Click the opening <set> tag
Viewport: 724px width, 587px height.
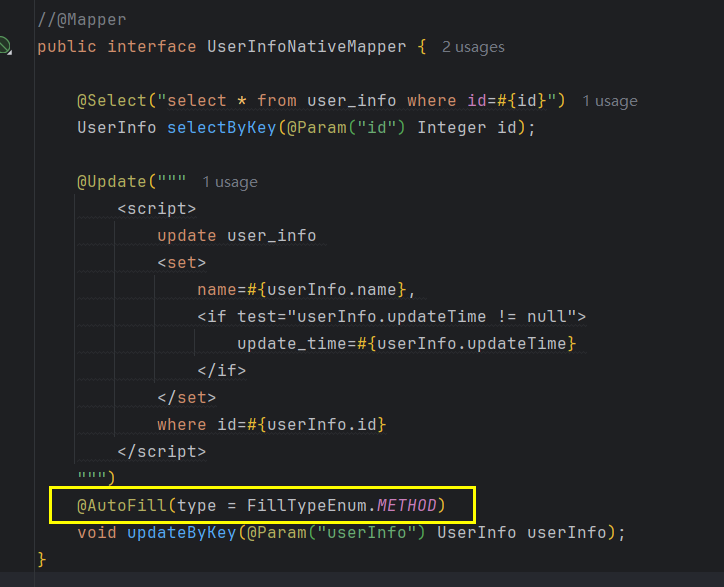click(x=181, y=263)
